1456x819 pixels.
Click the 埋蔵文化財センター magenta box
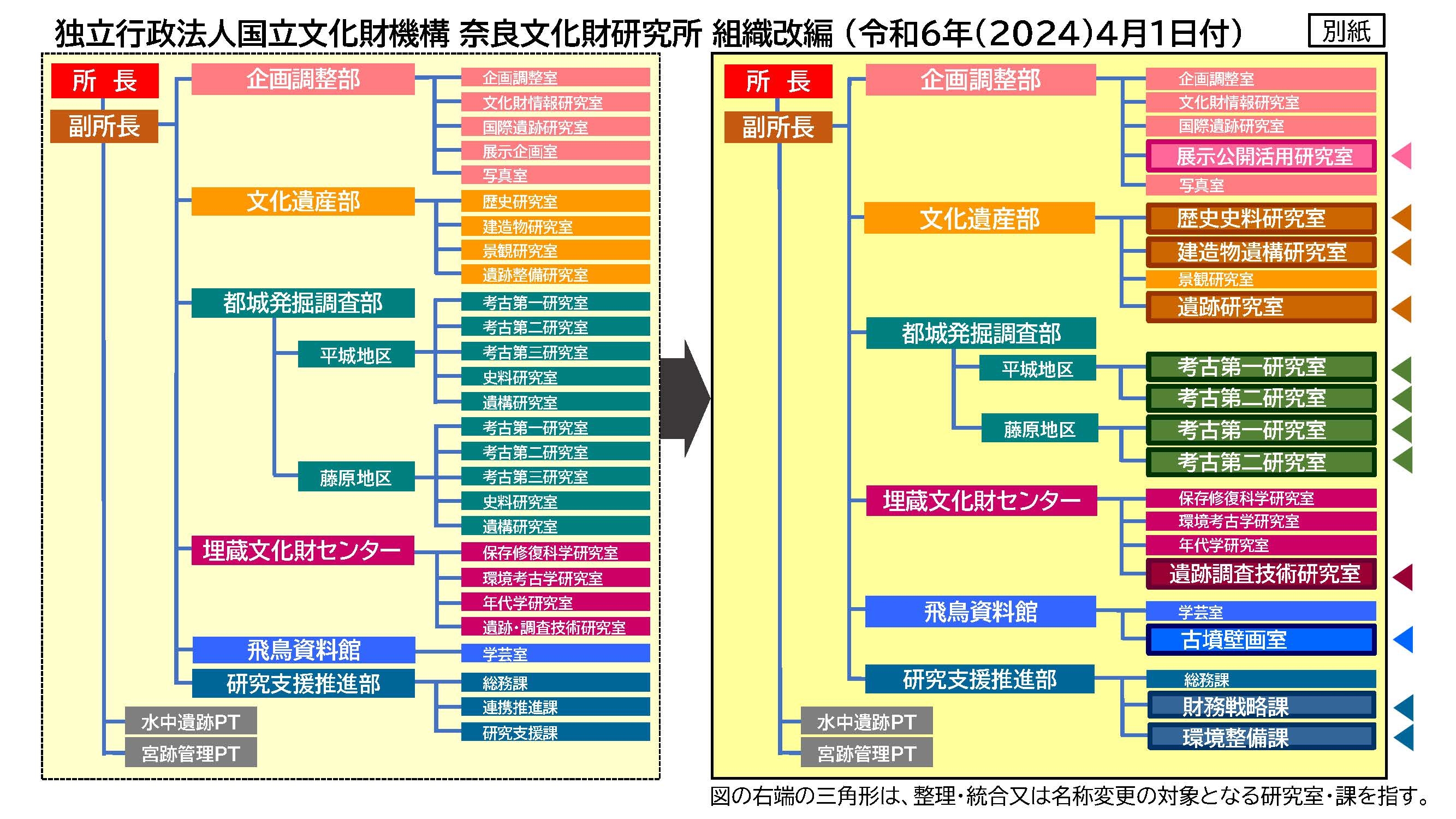302,551
